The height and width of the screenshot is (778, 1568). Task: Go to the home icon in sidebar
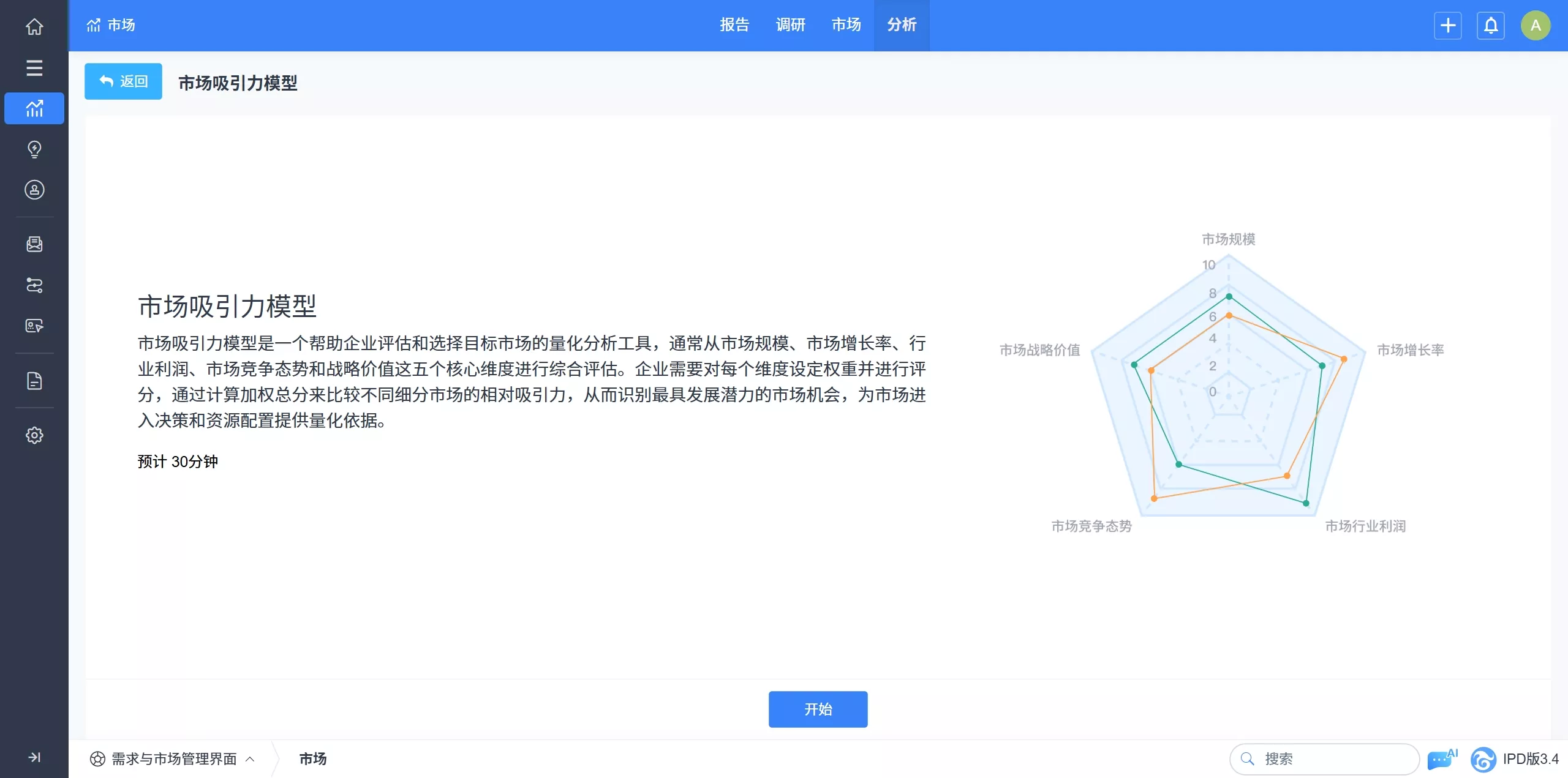pyautogui.click(x=34, y=26)
